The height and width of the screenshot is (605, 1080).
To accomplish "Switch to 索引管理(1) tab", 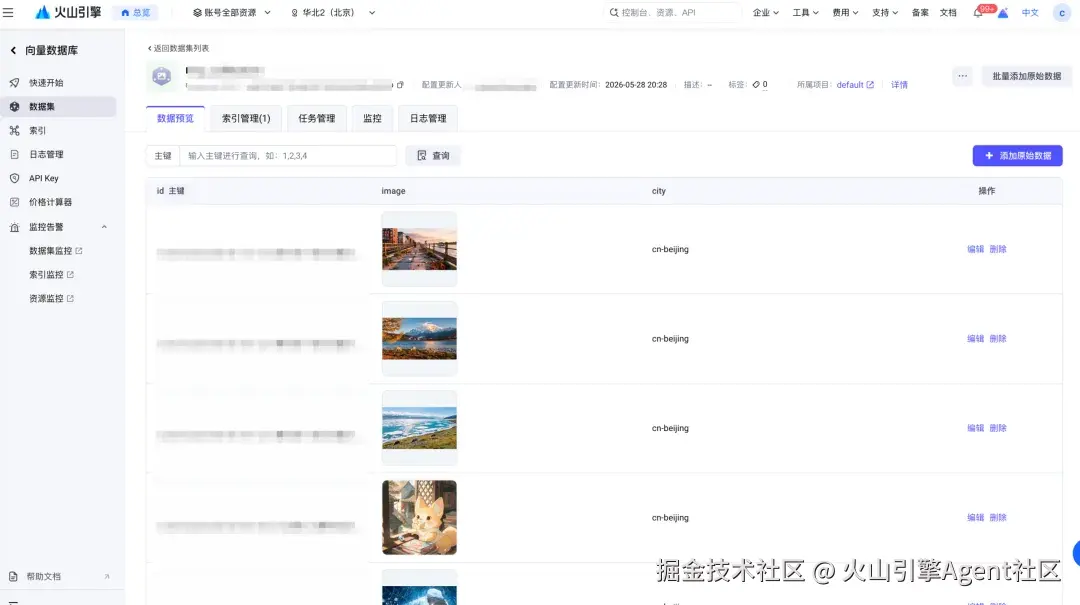I will 246,119.
